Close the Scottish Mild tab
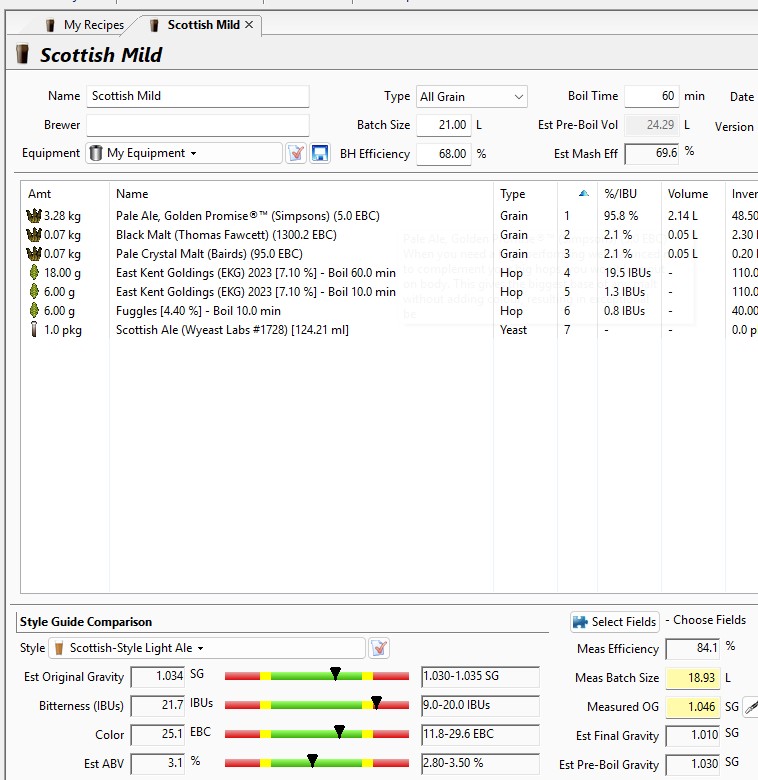This screenshot has height=780, width=758. coord(249,25)
